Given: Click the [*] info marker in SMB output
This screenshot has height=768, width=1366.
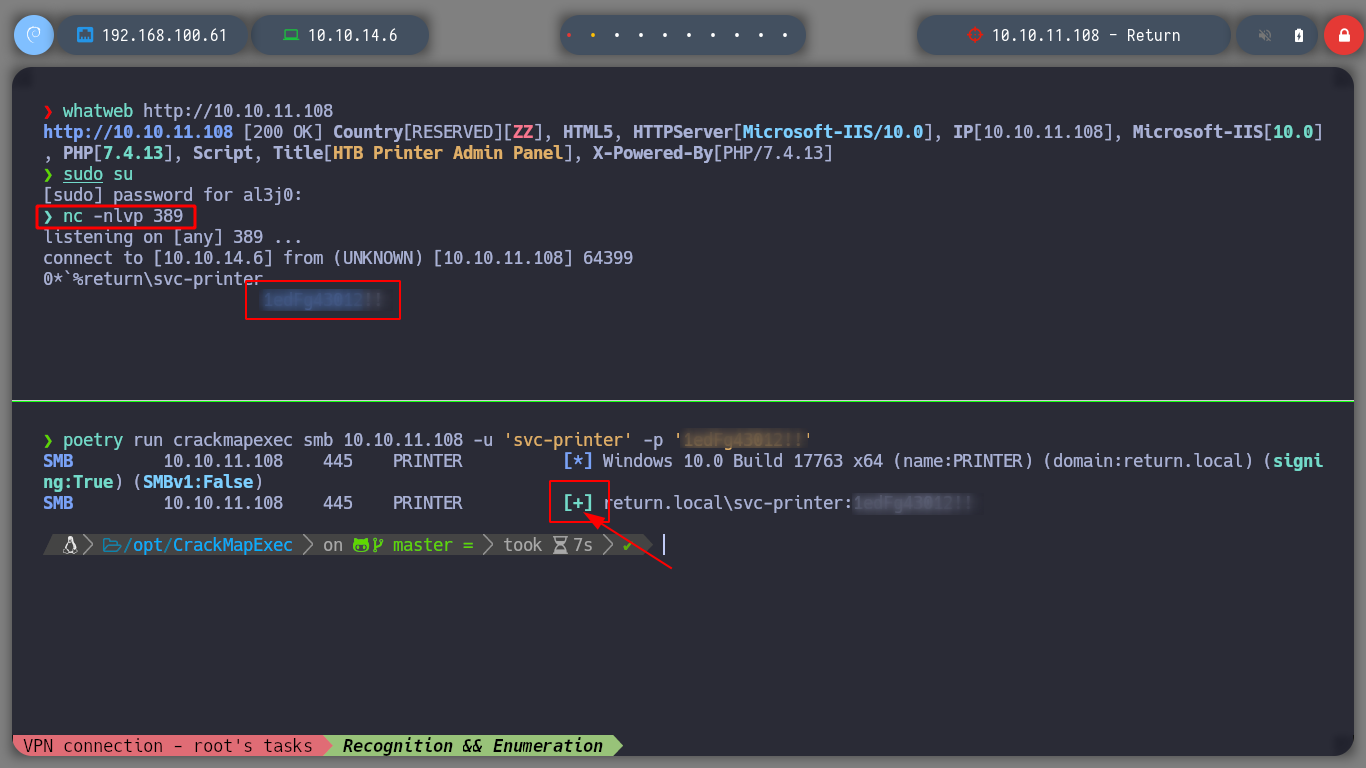Looking at the screenshot, I should coord(578,460).
